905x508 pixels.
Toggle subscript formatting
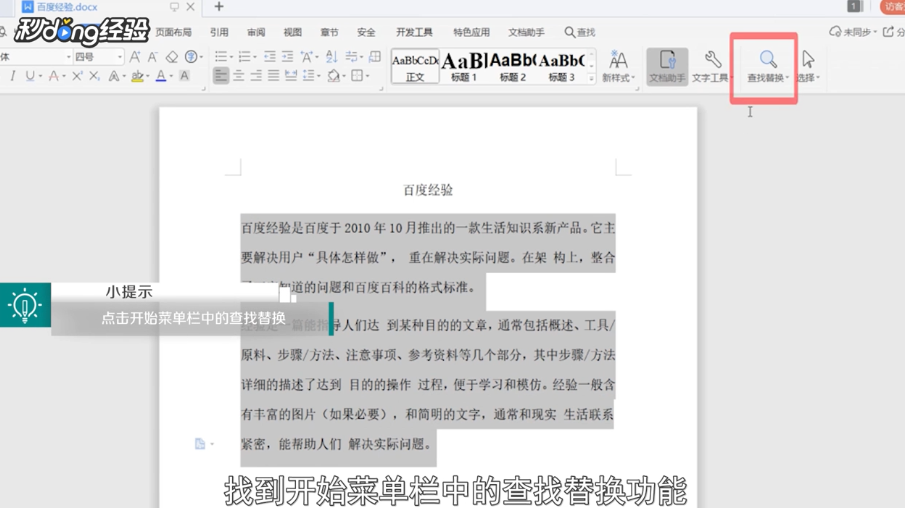(94, 76)
